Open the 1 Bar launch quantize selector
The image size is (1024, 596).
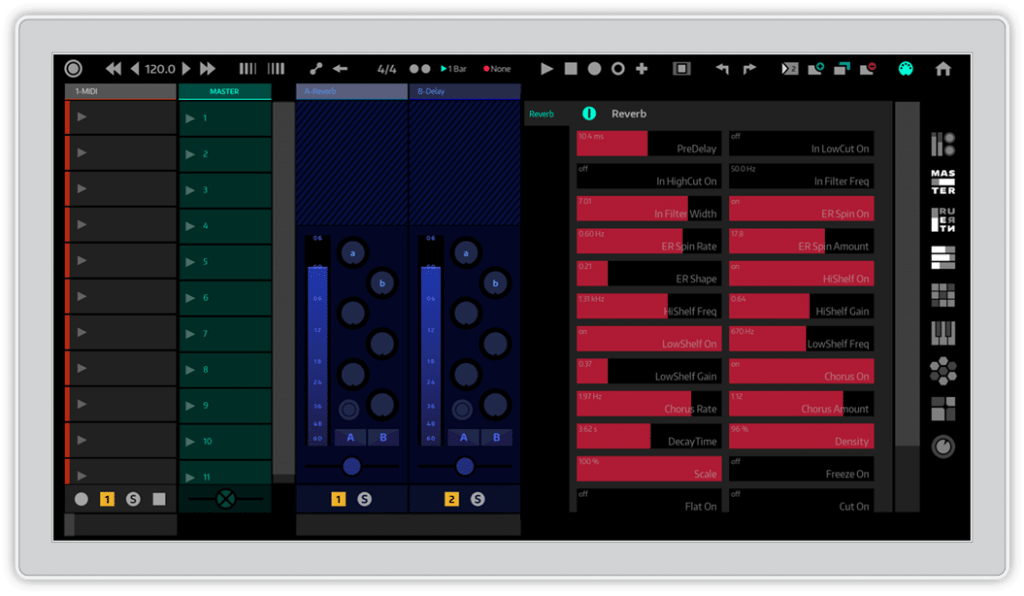[x=454, y=69]
